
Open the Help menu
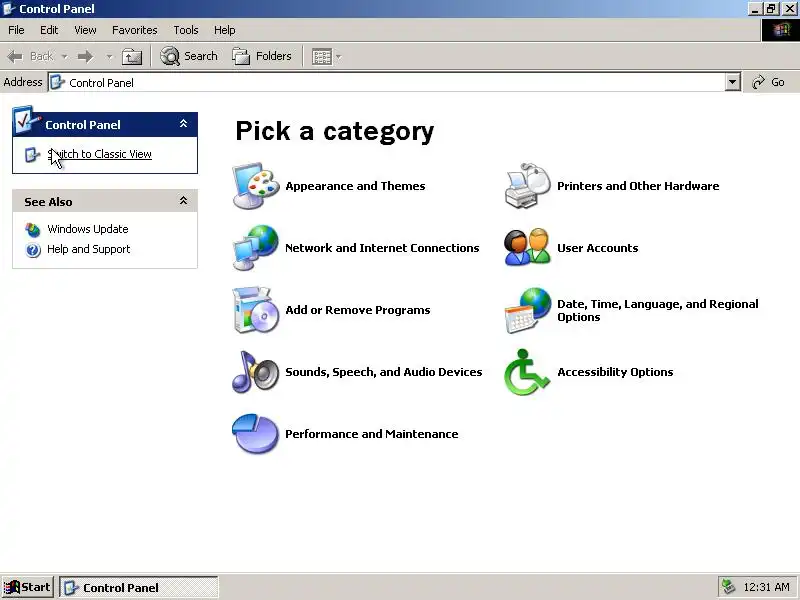point(224,30)
